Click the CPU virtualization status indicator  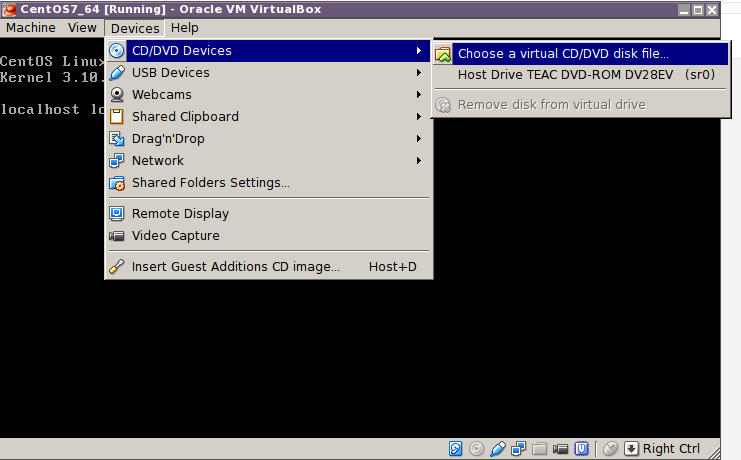(581, 448)
